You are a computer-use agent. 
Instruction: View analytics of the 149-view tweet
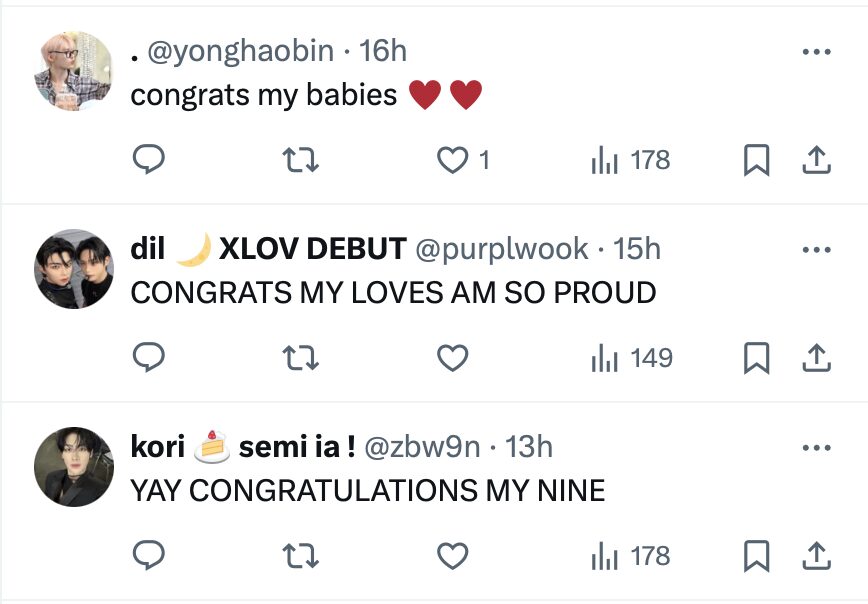[632, 358]
